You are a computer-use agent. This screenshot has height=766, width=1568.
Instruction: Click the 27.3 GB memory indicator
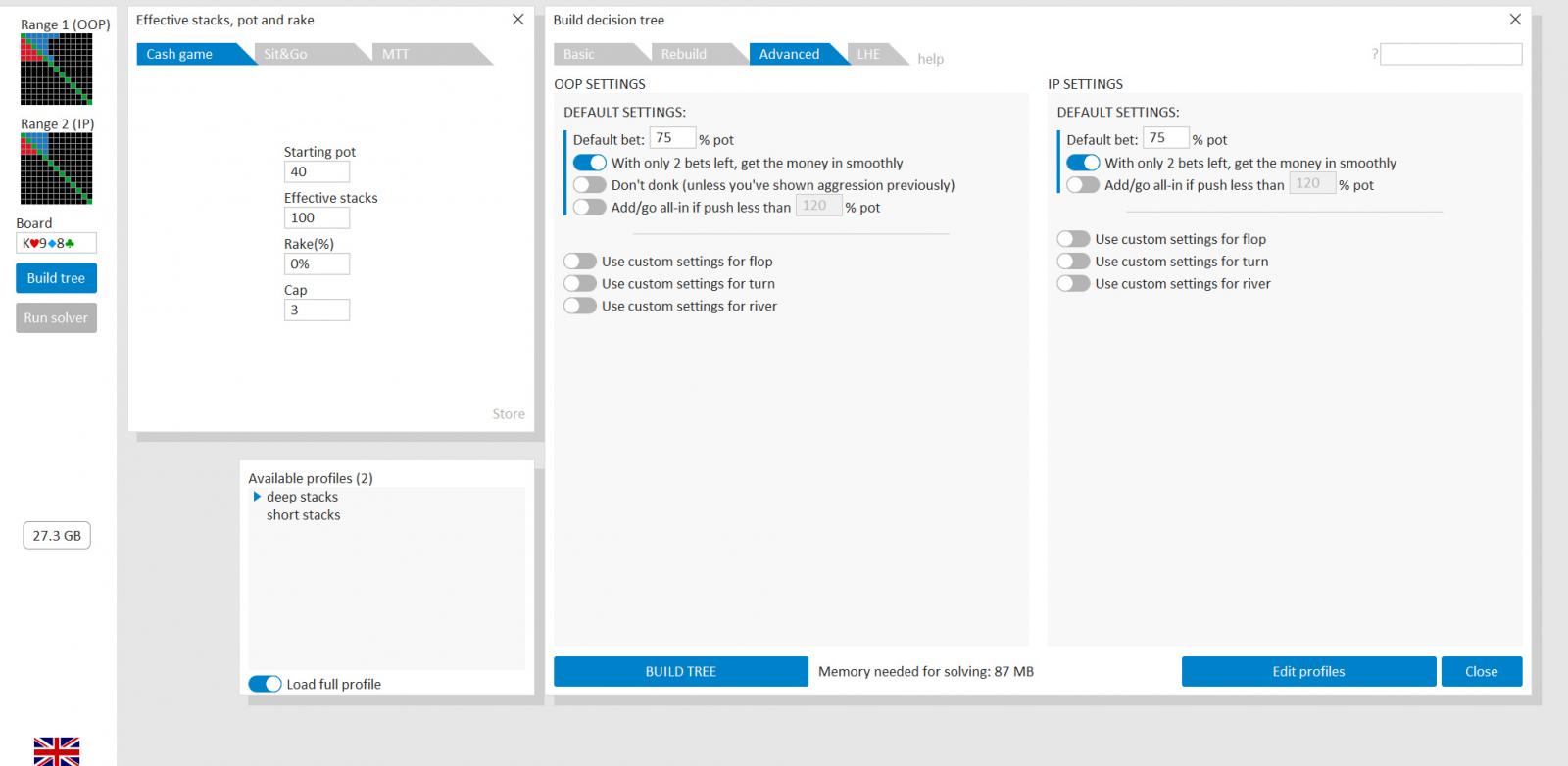point(57,536)
